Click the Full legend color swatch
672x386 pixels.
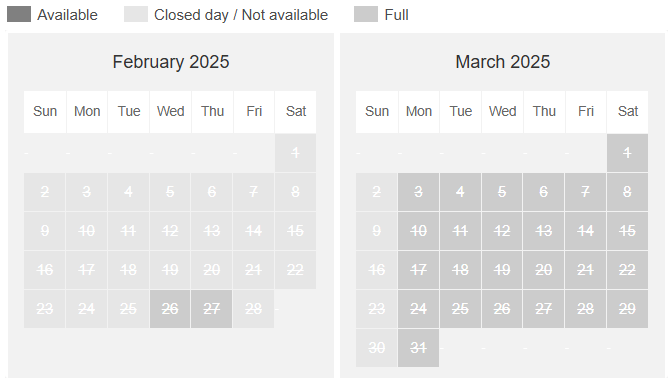(366, 14)
